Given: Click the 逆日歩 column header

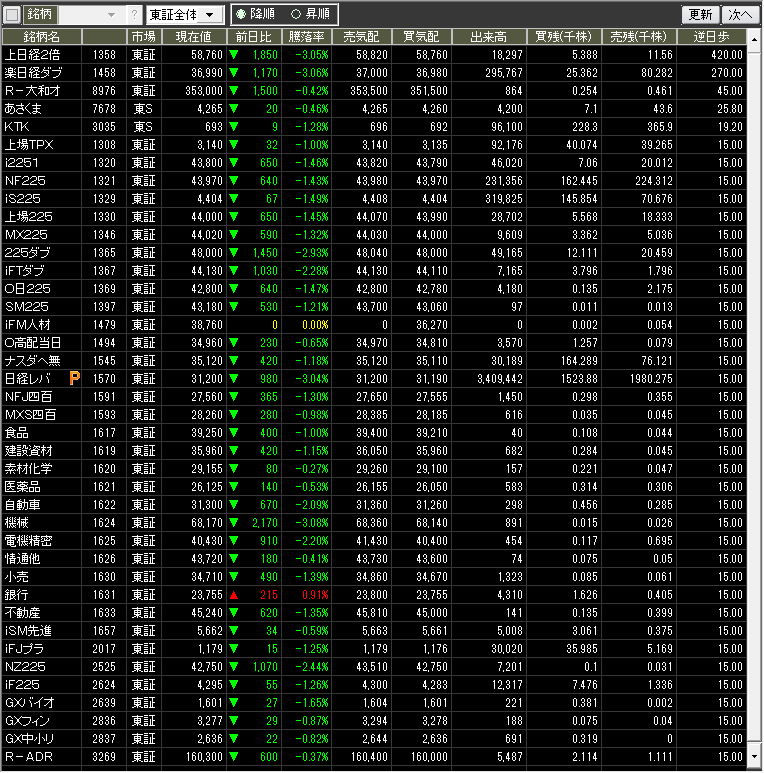Looking at the screenshot, I should click(x=711, y=36).
